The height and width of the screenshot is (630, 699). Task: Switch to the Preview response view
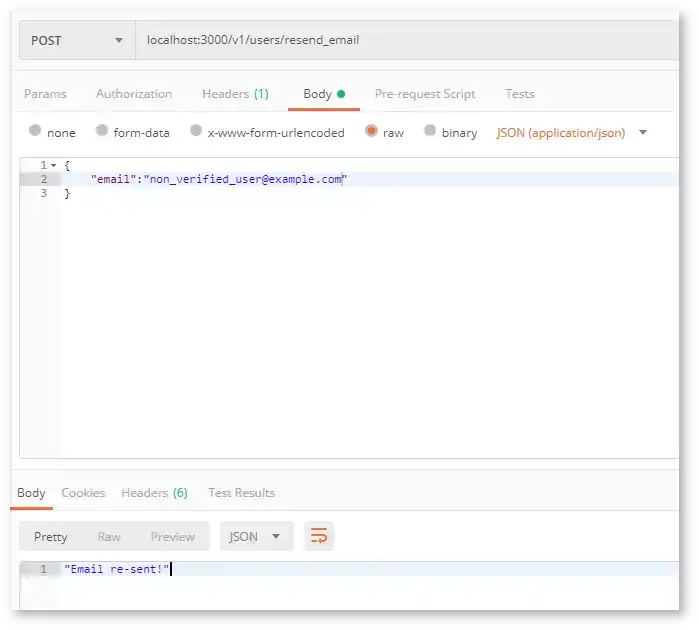(173, 536)
